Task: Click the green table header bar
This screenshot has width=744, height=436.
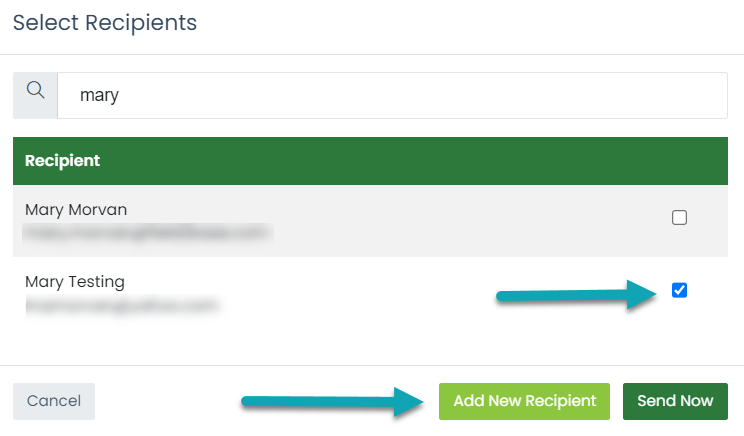Action: [x=370, y=161]
